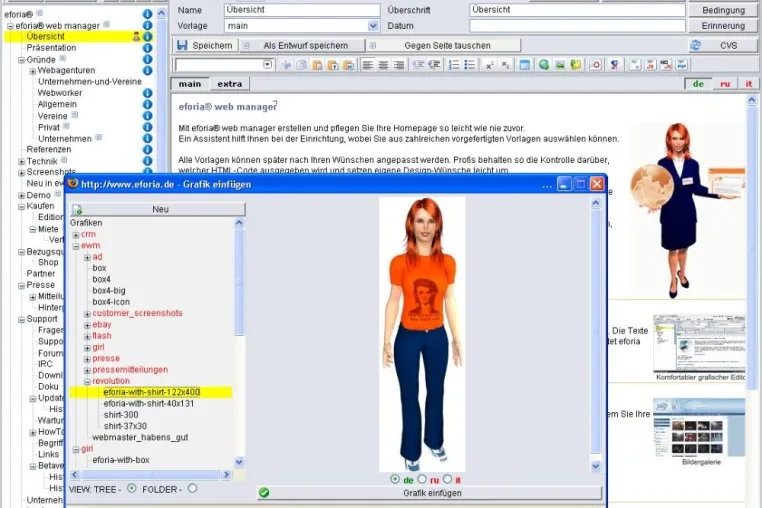Expand the crm folder in Grafiken tree
This screenshot has height=508, width=762.
click(x=76, y=235)
